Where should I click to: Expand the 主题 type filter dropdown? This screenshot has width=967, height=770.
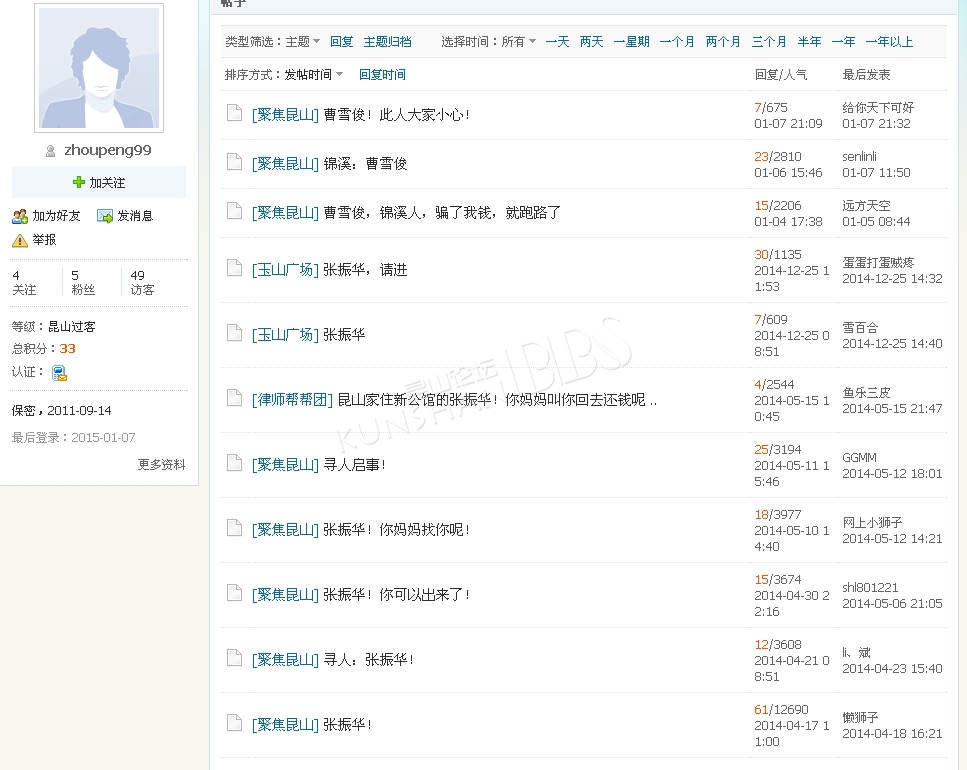click(x=303, y=42)
